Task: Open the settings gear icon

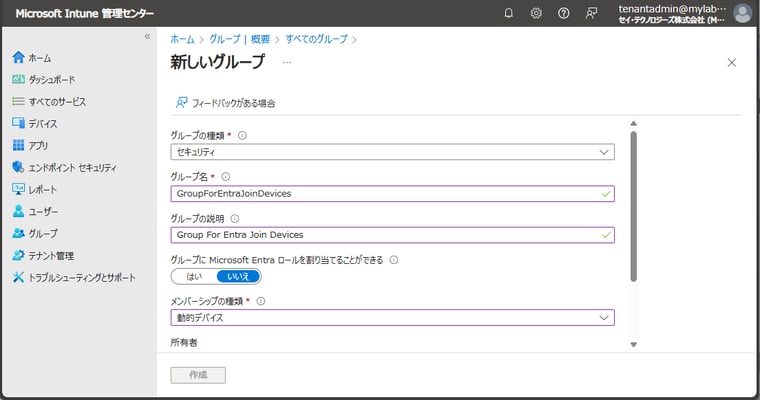Action: (x=536, y=13)
